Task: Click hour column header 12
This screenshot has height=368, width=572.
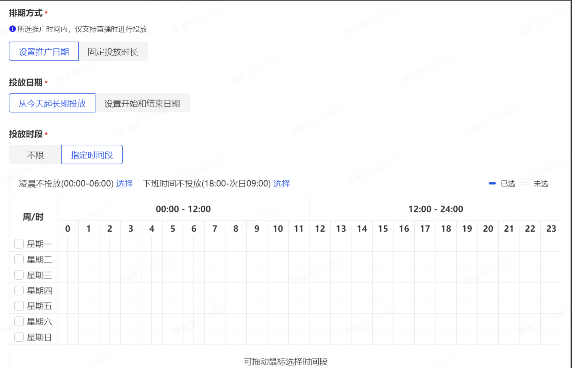Action: (x=320, y=229)
